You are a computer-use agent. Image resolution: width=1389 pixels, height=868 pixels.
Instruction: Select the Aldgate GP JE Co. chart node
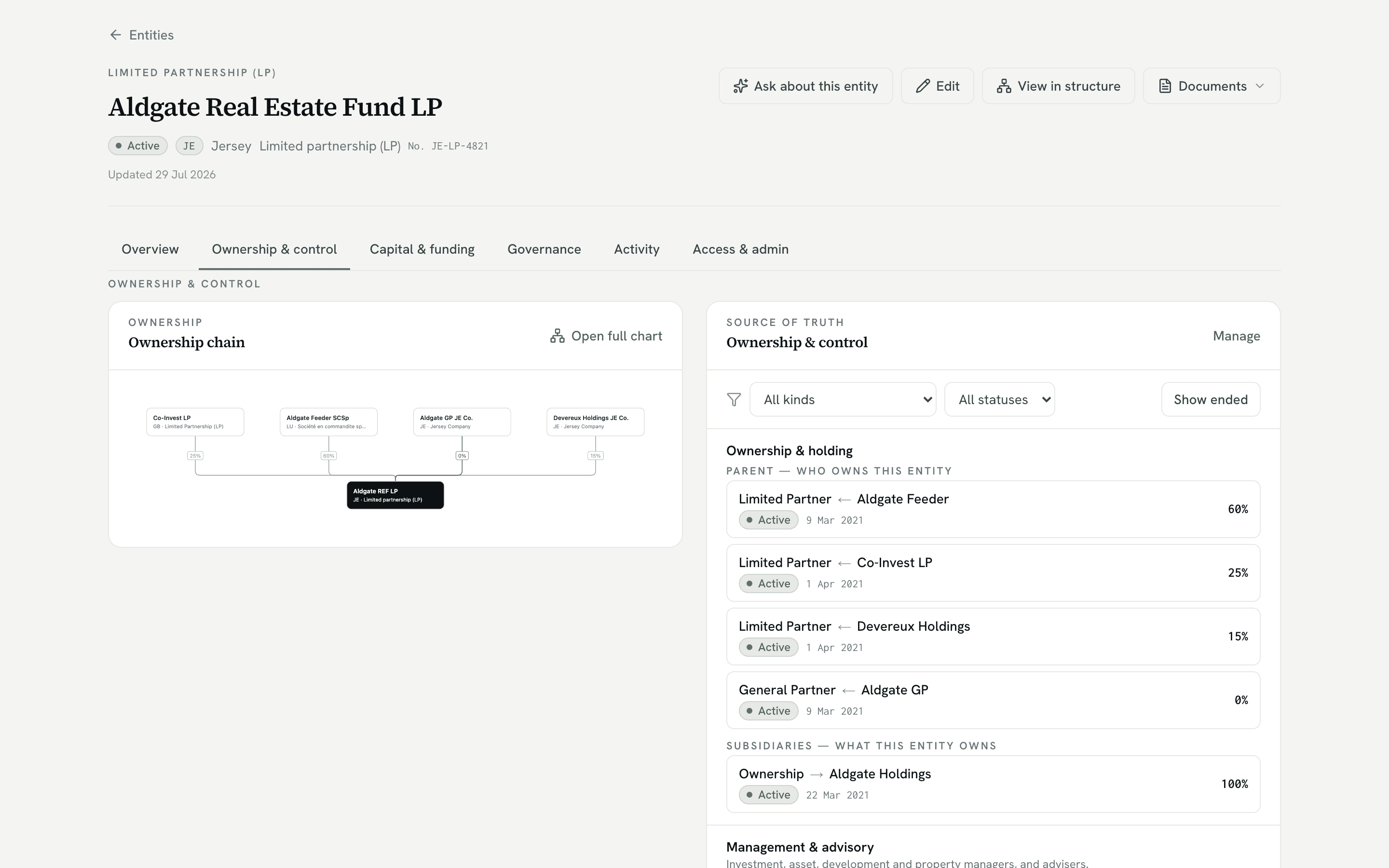[462, 422]
